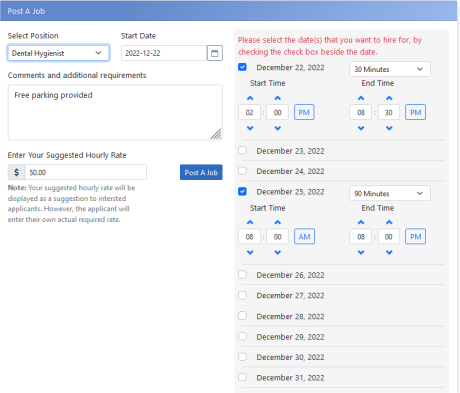
Task: Increase December 22 start hour with up arrow
Action: pyautogui.click(x=250, y=98)
